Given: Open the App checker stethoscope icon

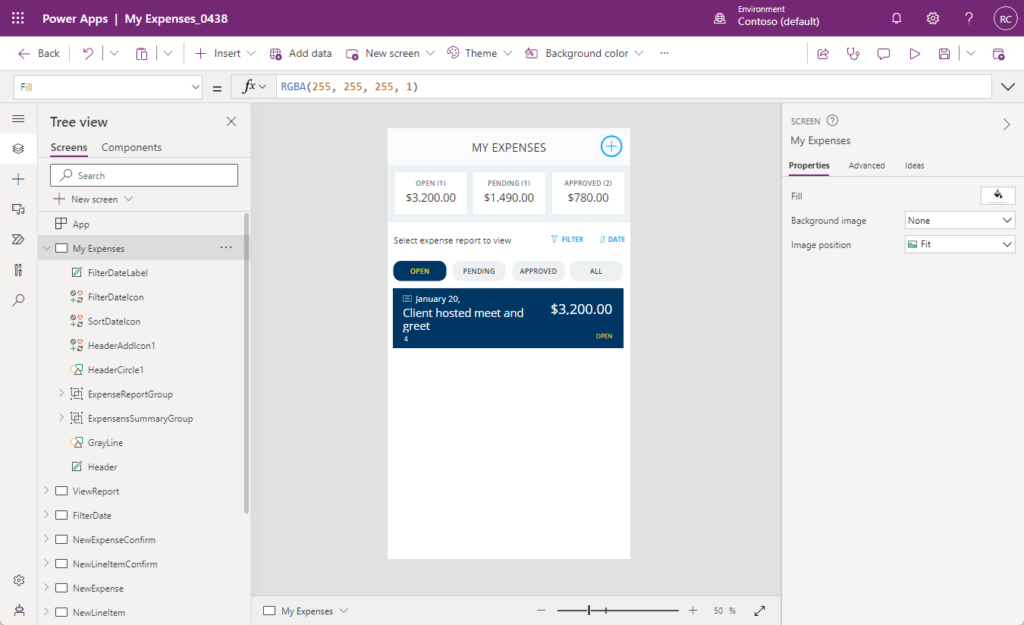Looking at the screenshot, I should coord(853,54).
